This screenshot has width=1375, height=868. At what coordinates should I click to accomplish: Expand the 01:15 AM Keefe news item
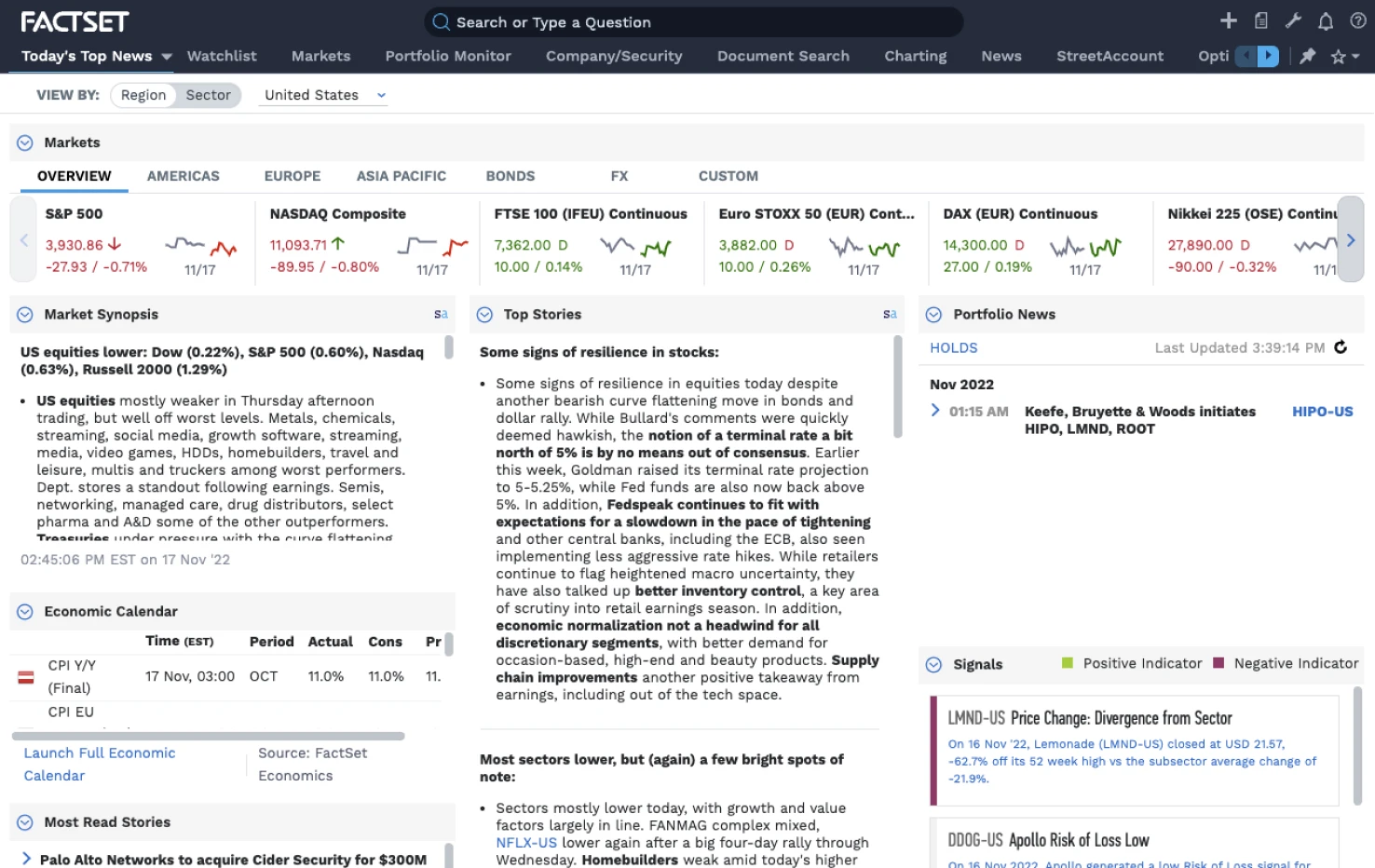click(935, 410)
